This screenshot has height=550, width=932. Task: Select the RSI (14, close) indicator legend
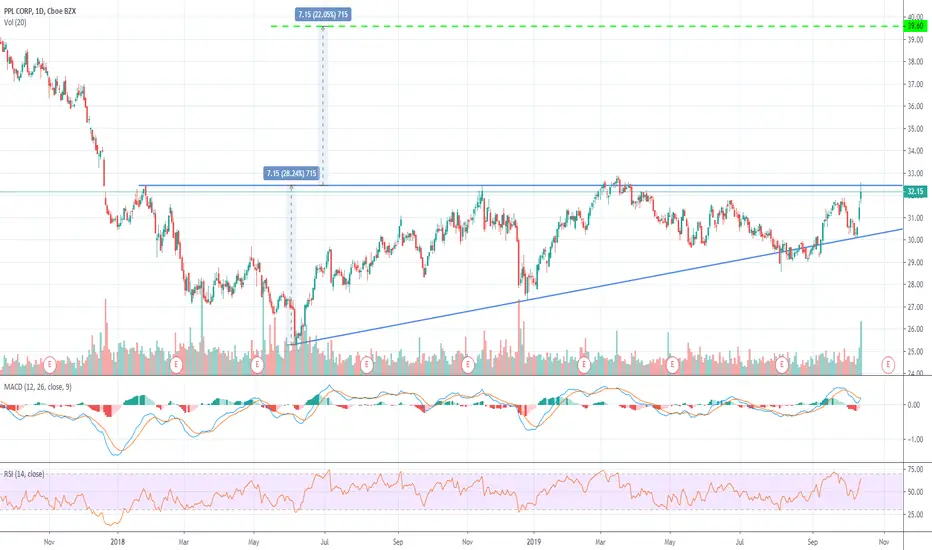[x=24, y=474]
